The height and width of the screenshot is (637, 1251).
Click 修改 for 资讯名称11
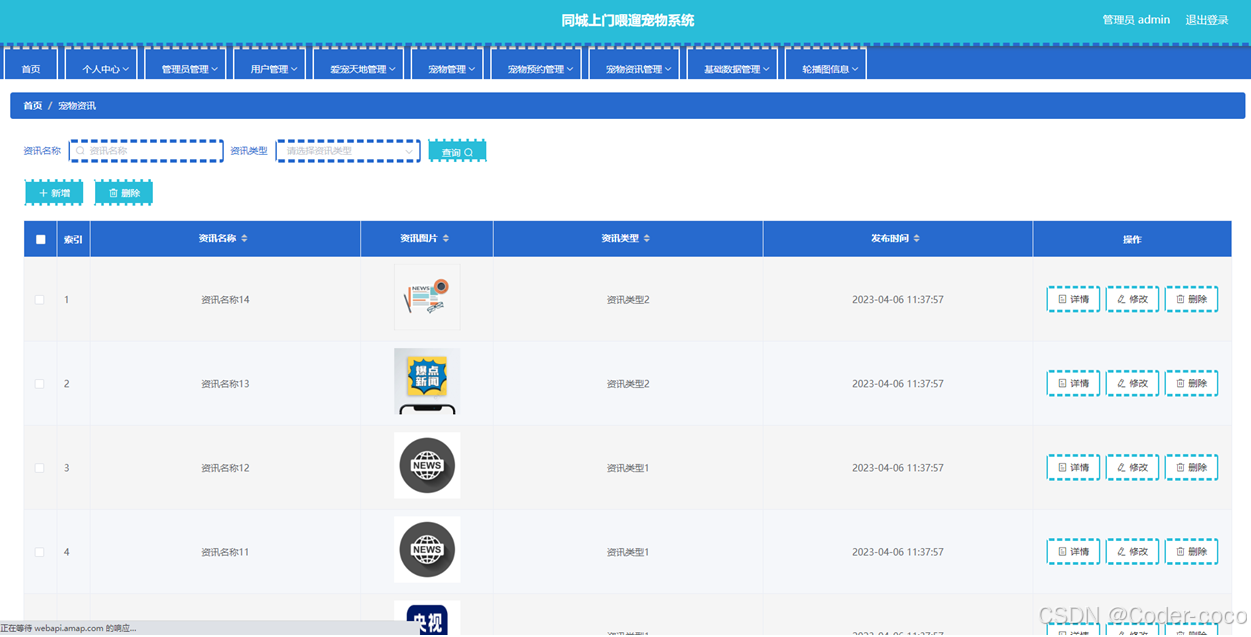coord(1132,551)
